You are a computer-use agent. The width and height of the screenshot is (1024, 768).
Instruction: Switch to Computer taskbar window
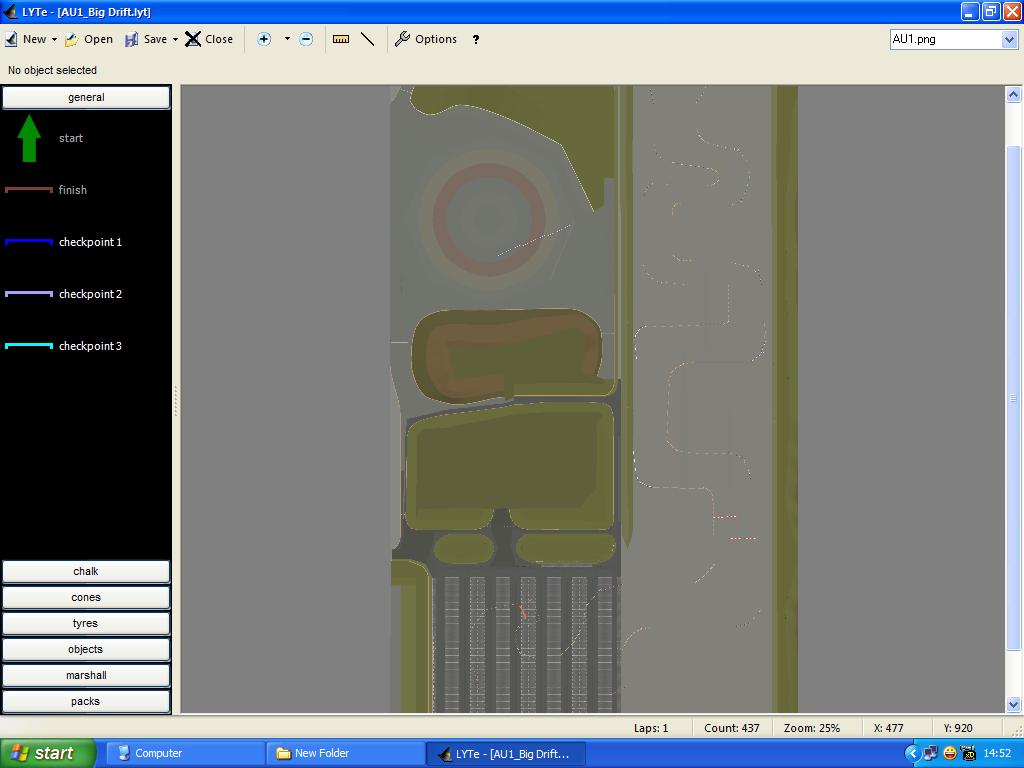[x=185, y=753]
